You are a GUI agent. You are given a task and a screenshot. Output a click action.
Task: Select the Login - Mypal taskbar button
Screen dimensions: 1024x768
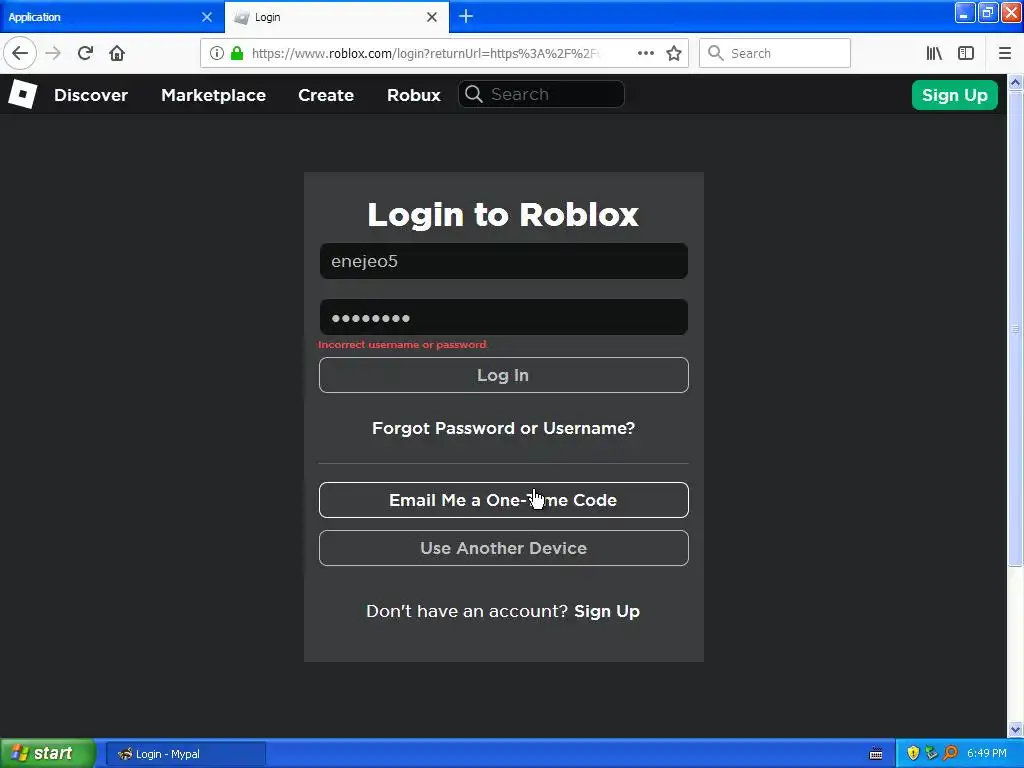tap(186, 754)
